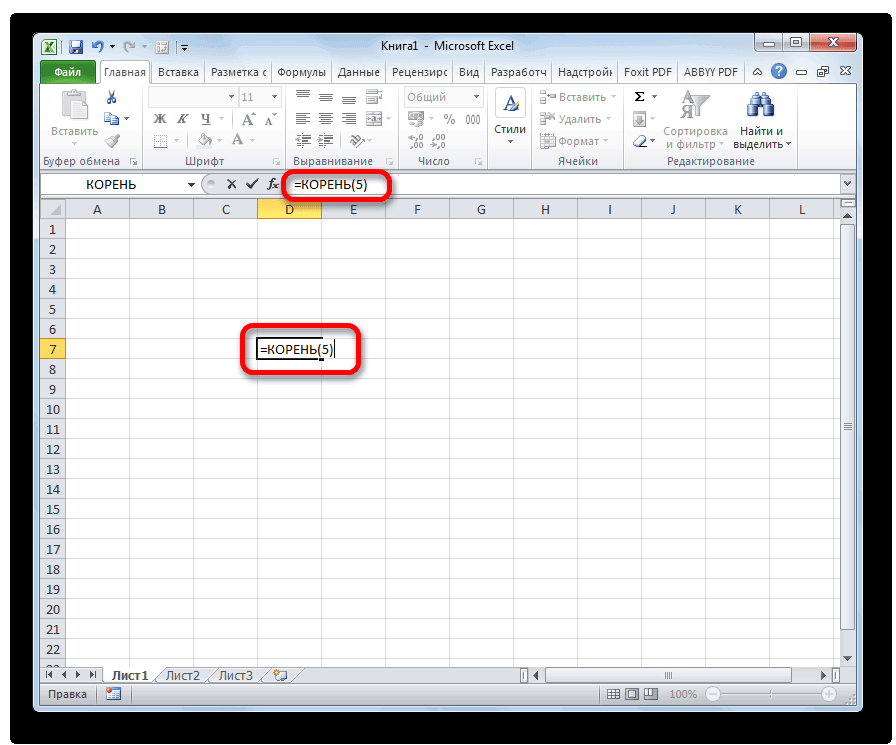Click the insert new worksheet icon
The image size is (896, 745).
click(278, 675)
